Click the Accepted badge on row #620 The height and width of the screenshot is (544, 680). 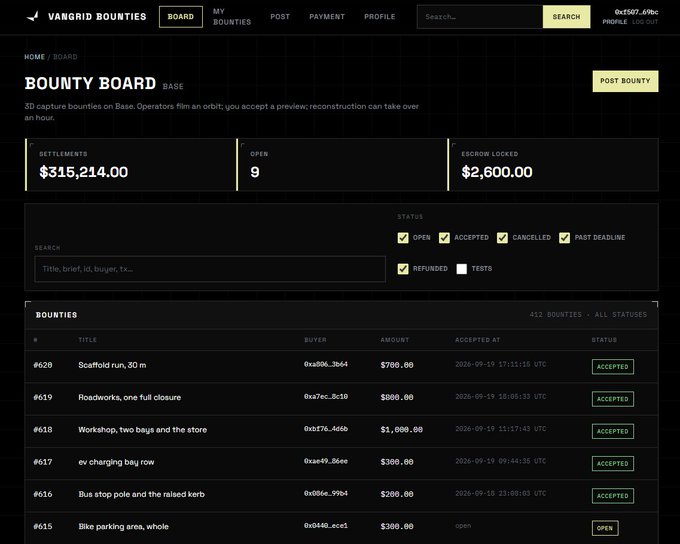612,367
